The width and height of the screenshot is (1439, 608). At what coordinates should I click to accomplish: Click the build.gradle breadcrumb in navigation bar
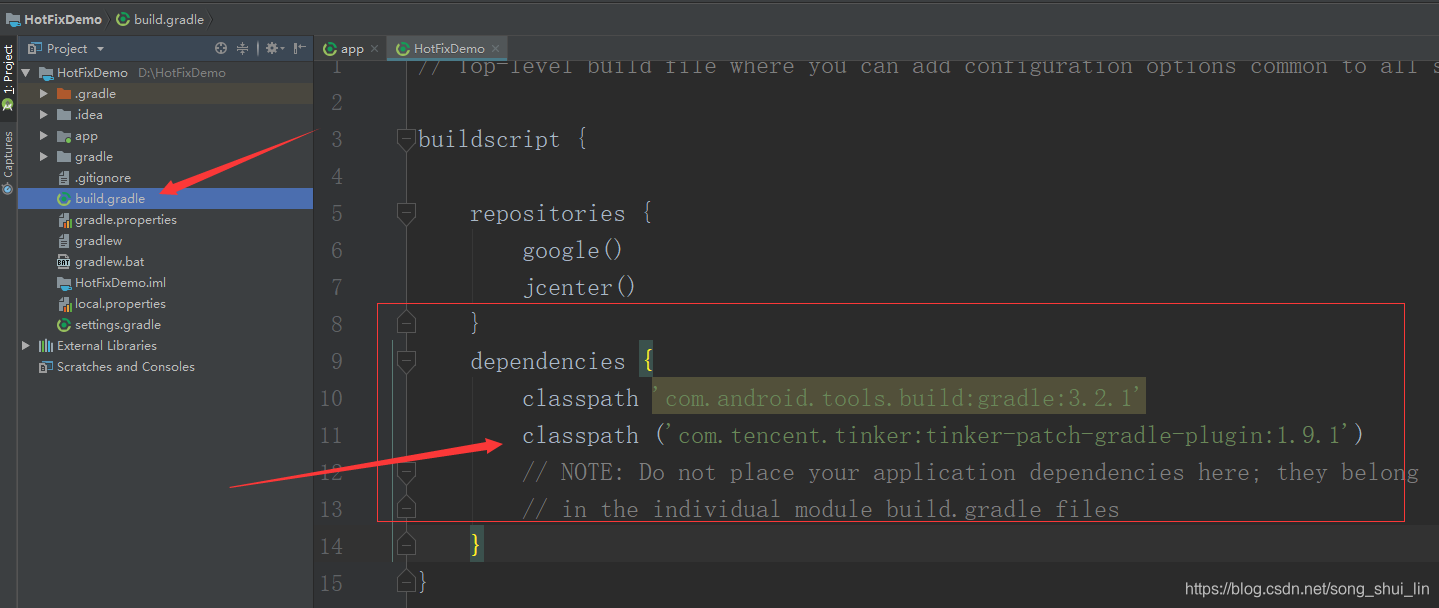[x=160, y=19]
